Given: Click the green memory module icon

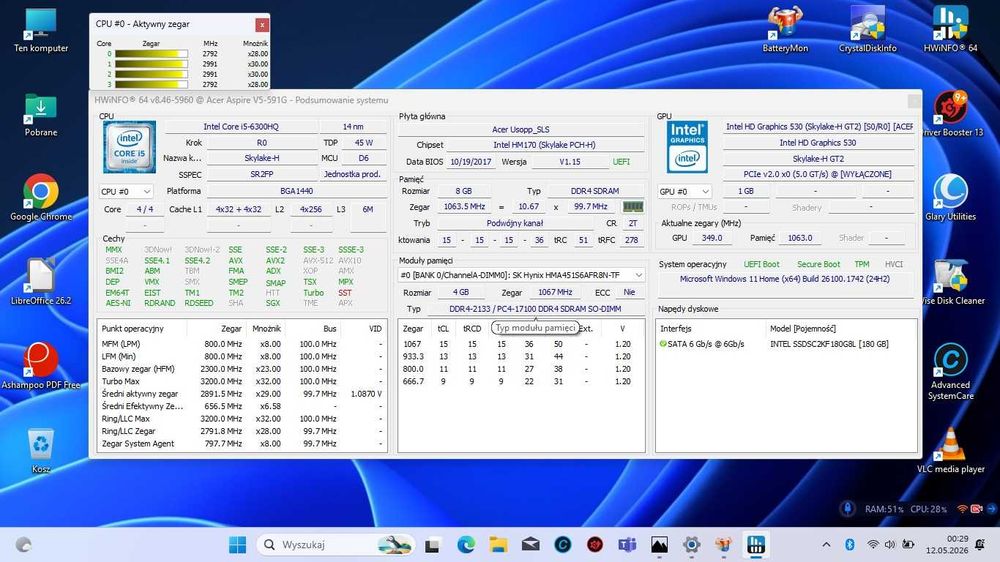Looking at the screenshot, I should (633, 207).
